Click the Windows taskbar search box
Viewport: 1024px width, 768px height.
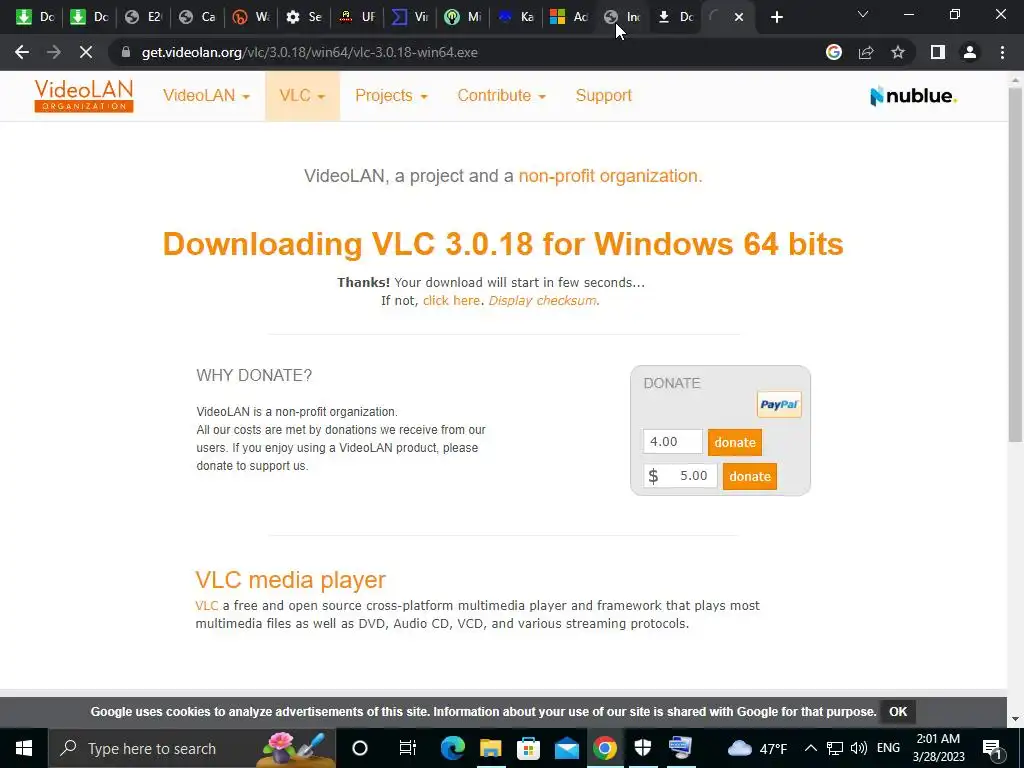192,748
